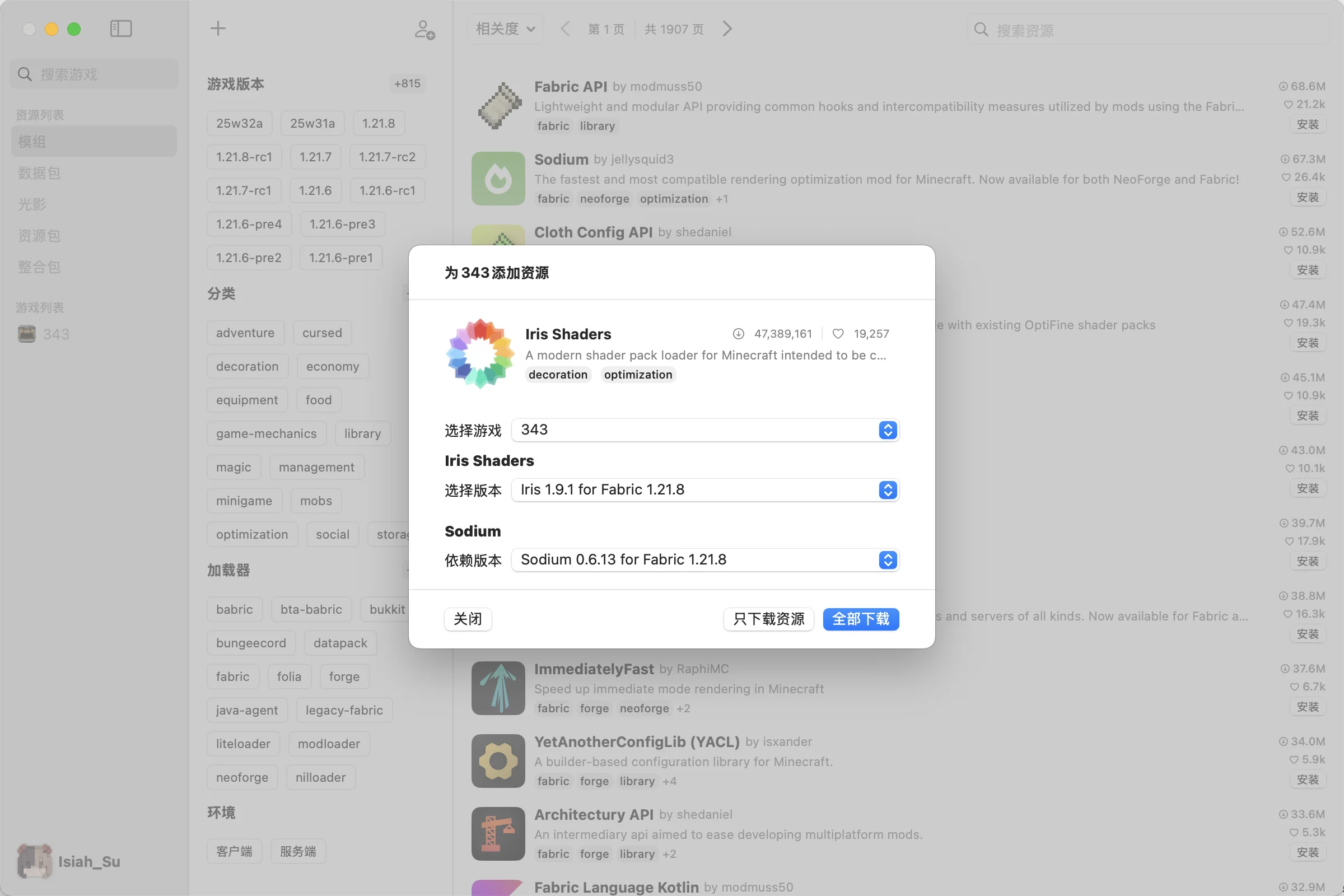Click the Sodium mod icon
The height and width of the screenshot is (896, 1344).
[498, 179]
